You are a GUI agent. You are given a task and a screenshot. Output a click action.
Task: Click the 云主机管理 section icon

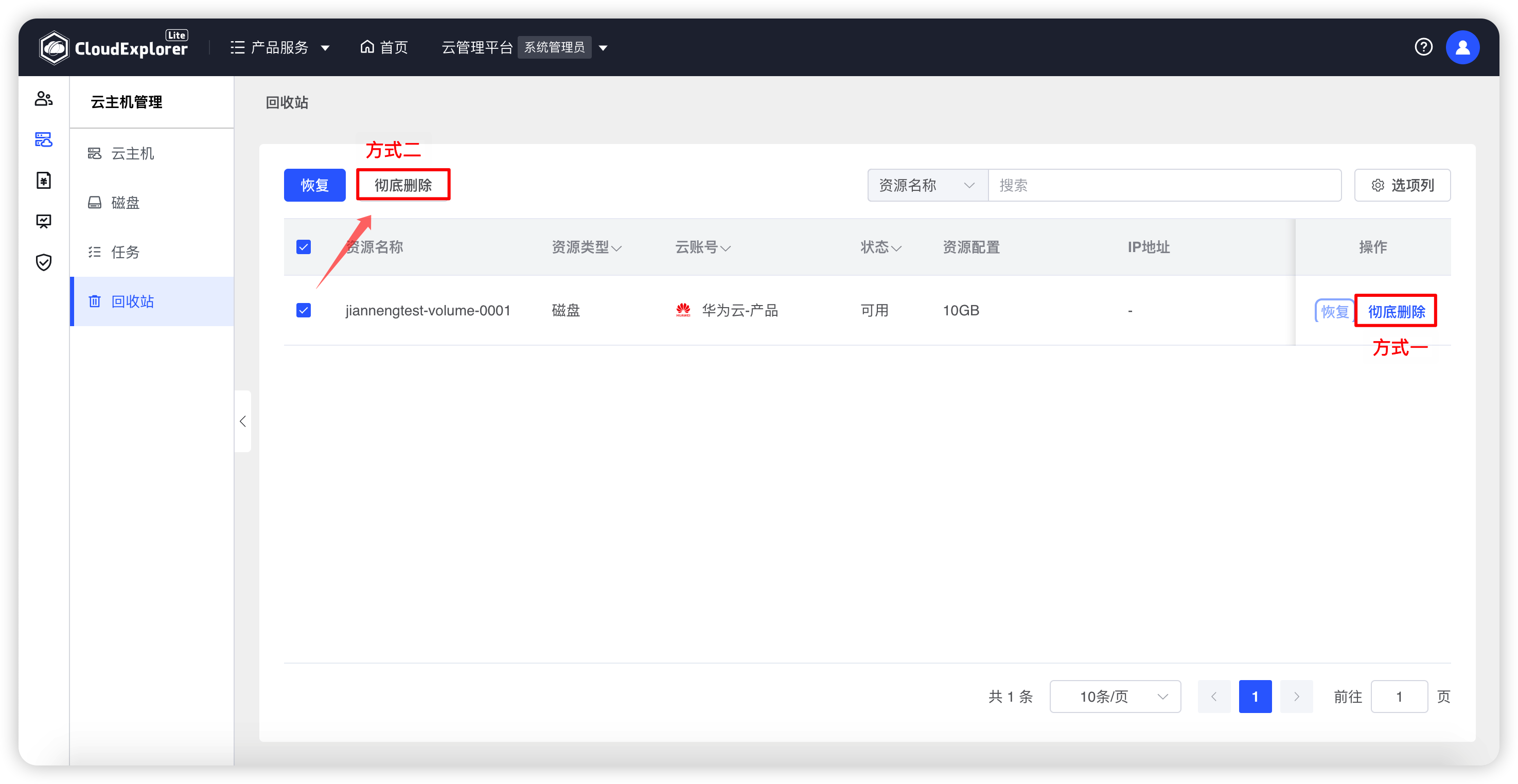[43, 139]
